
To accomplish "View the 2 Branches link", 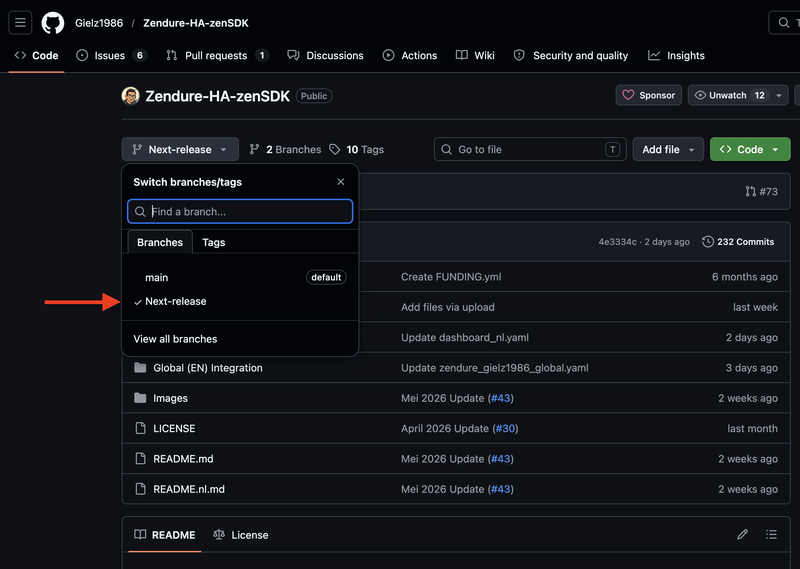I will click(285, 150).
